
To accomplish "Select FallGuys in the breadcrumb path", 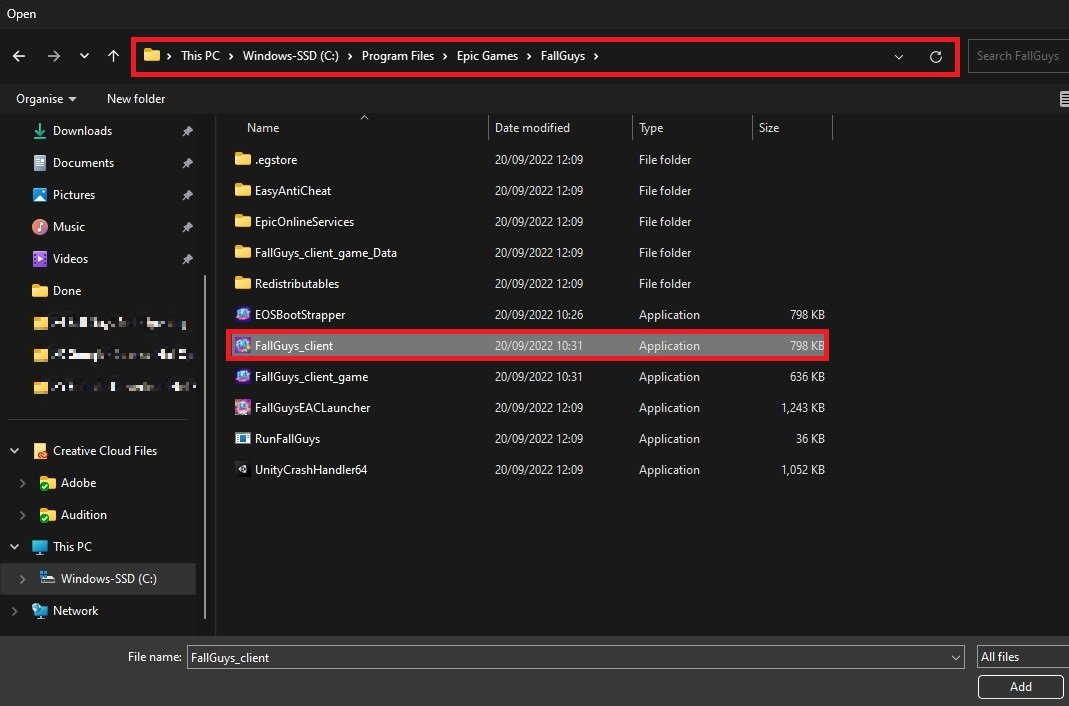I will 562,57.
